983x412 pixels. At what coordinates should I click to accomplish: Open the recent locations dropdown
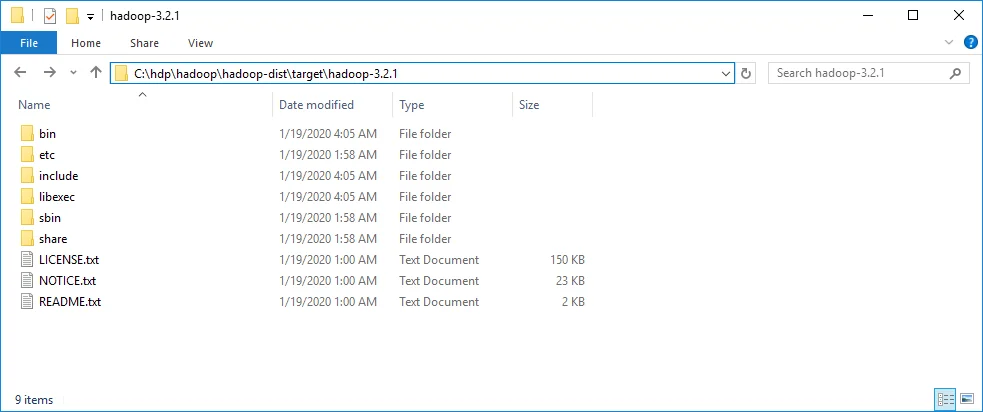coord(73,74)
